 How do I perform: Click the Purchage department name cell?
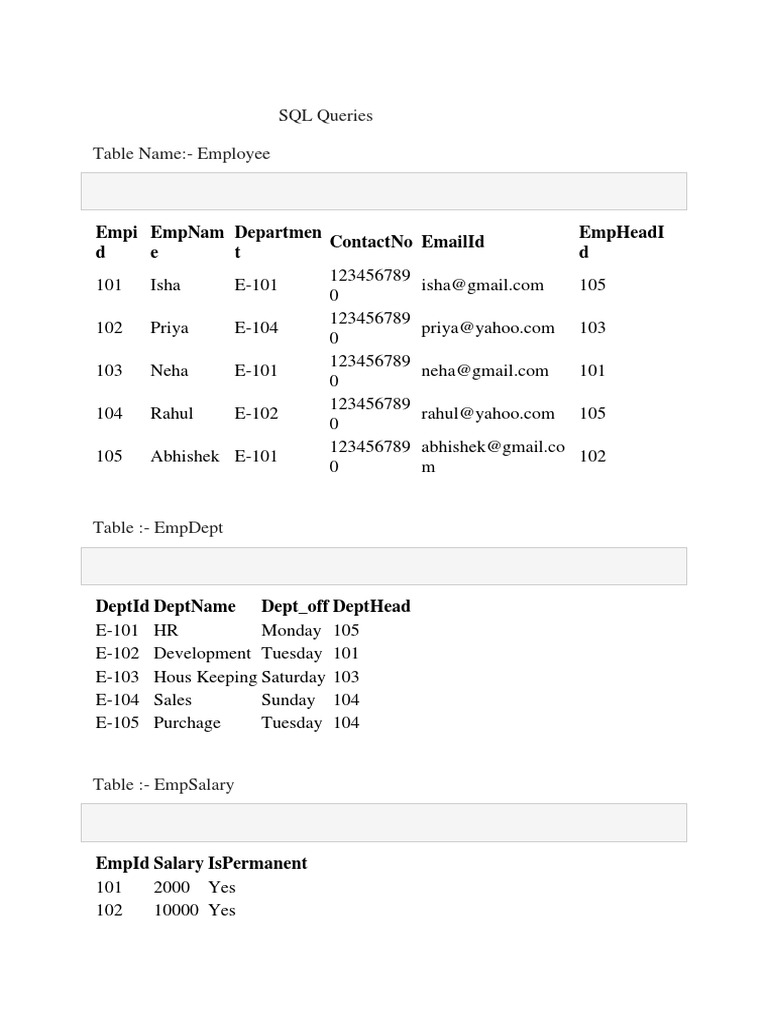(x=187, y=723)
